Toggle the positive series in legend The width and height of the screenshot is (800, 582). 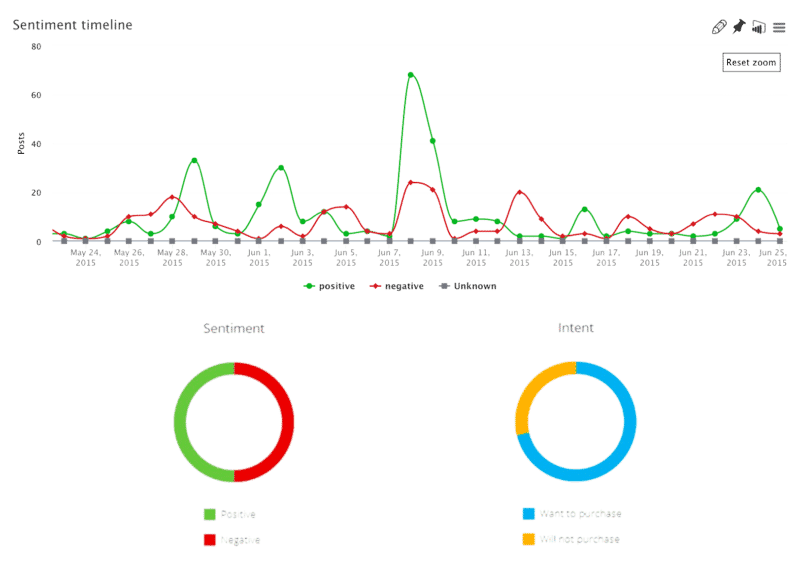point(328,286)
